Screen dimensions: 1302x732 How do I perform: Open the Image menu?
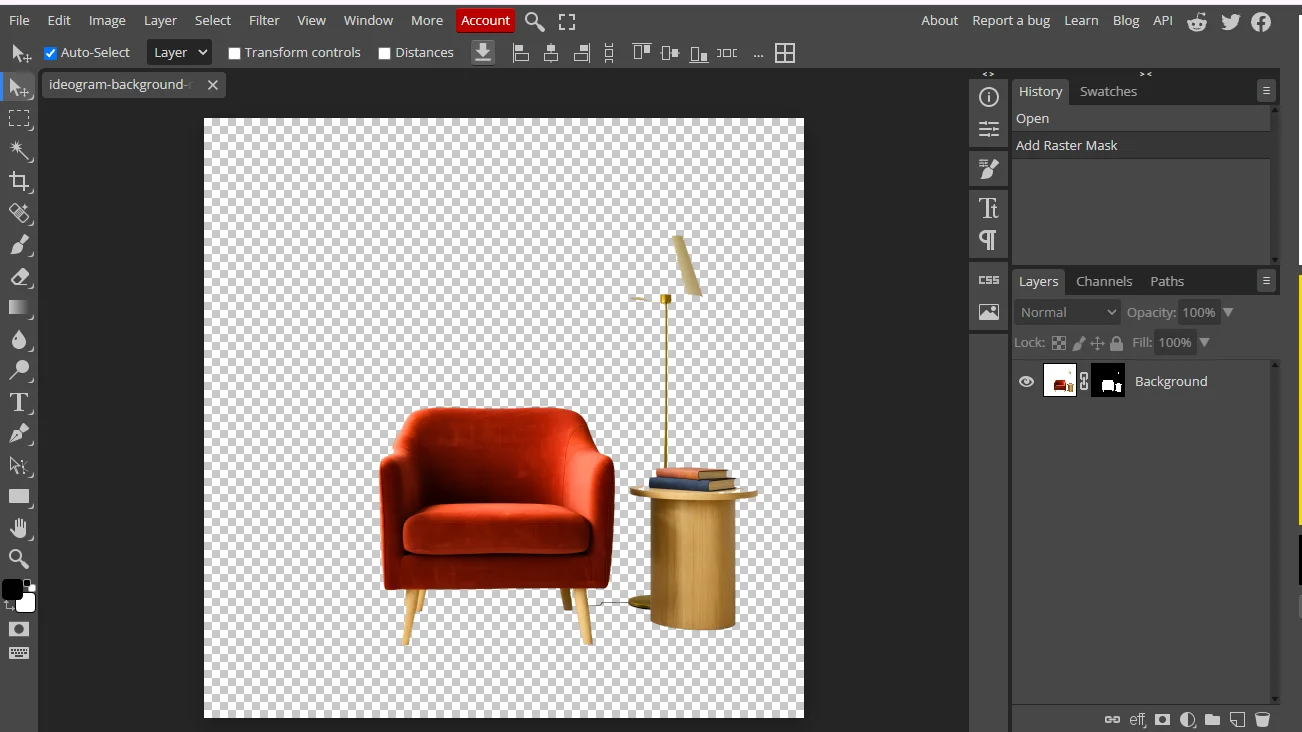(107, 20)
